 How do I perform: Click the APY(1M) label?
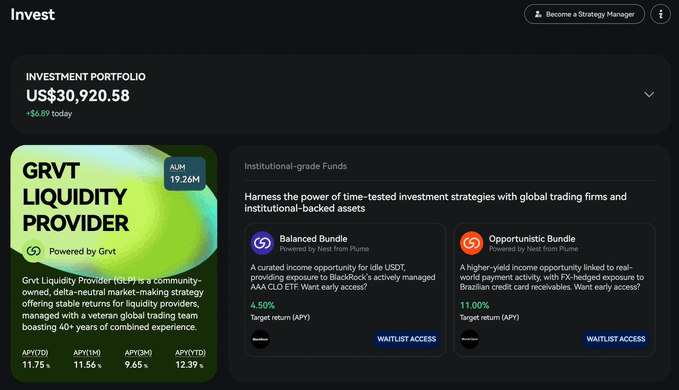(87, 353)
